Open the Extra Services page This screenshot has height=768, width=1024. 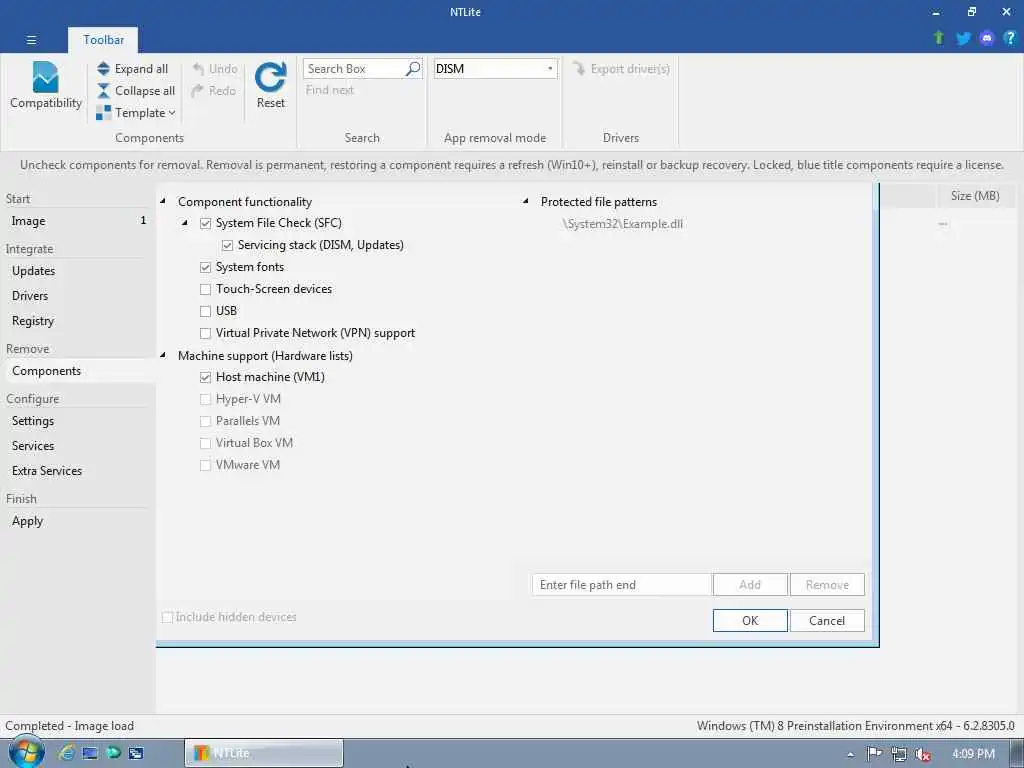tap(47, 471)
